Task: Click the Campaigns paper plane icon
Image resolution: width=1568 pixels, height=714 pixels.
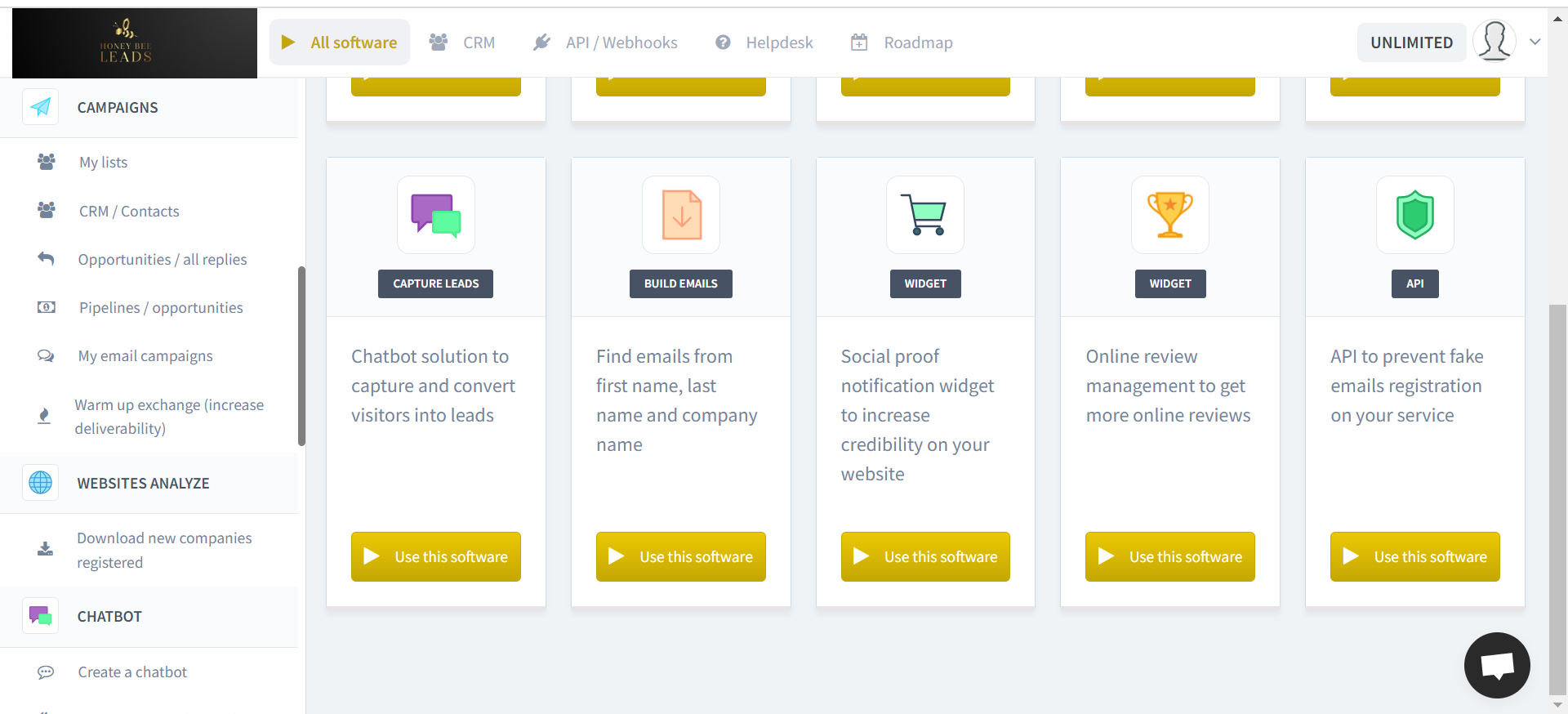Action: click(40, 107)
